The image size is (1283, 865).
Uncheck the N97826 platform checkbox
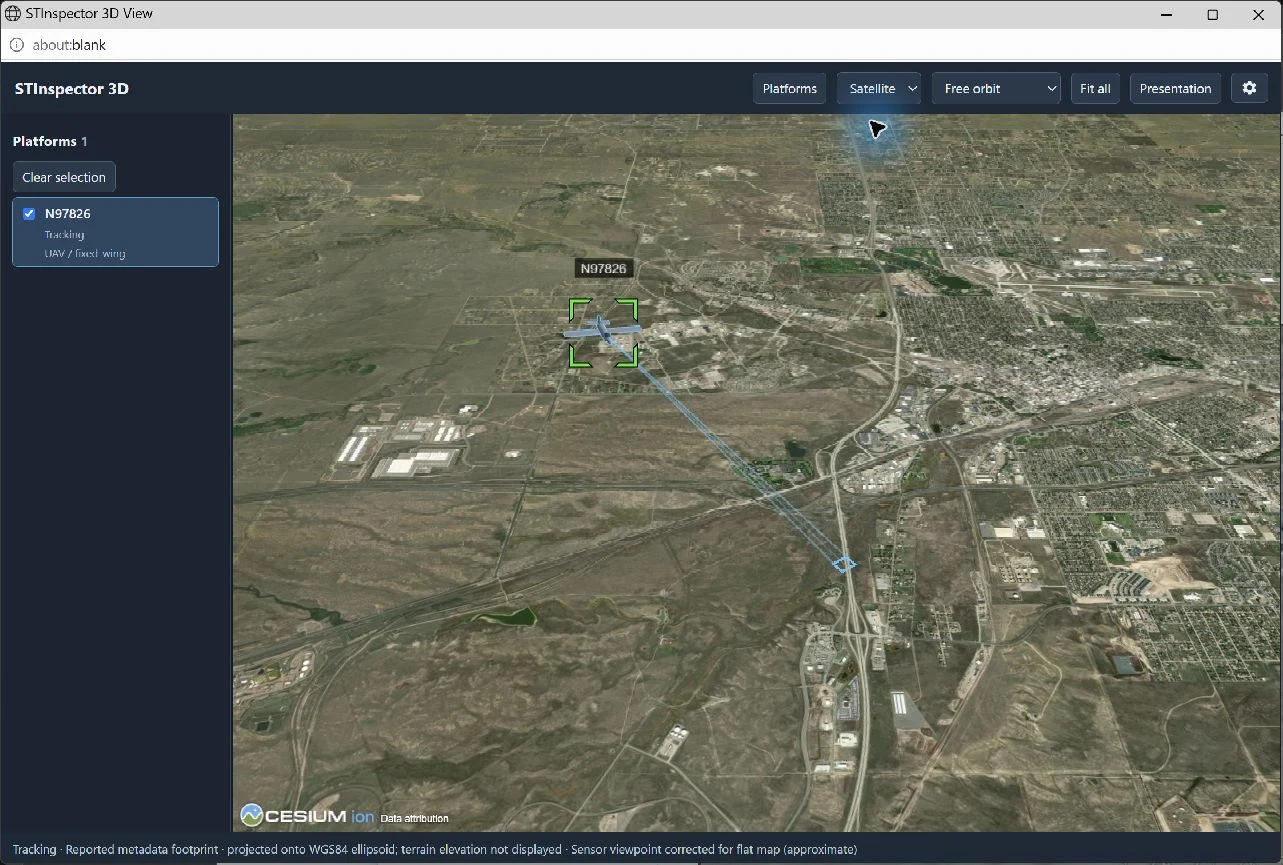29,213
